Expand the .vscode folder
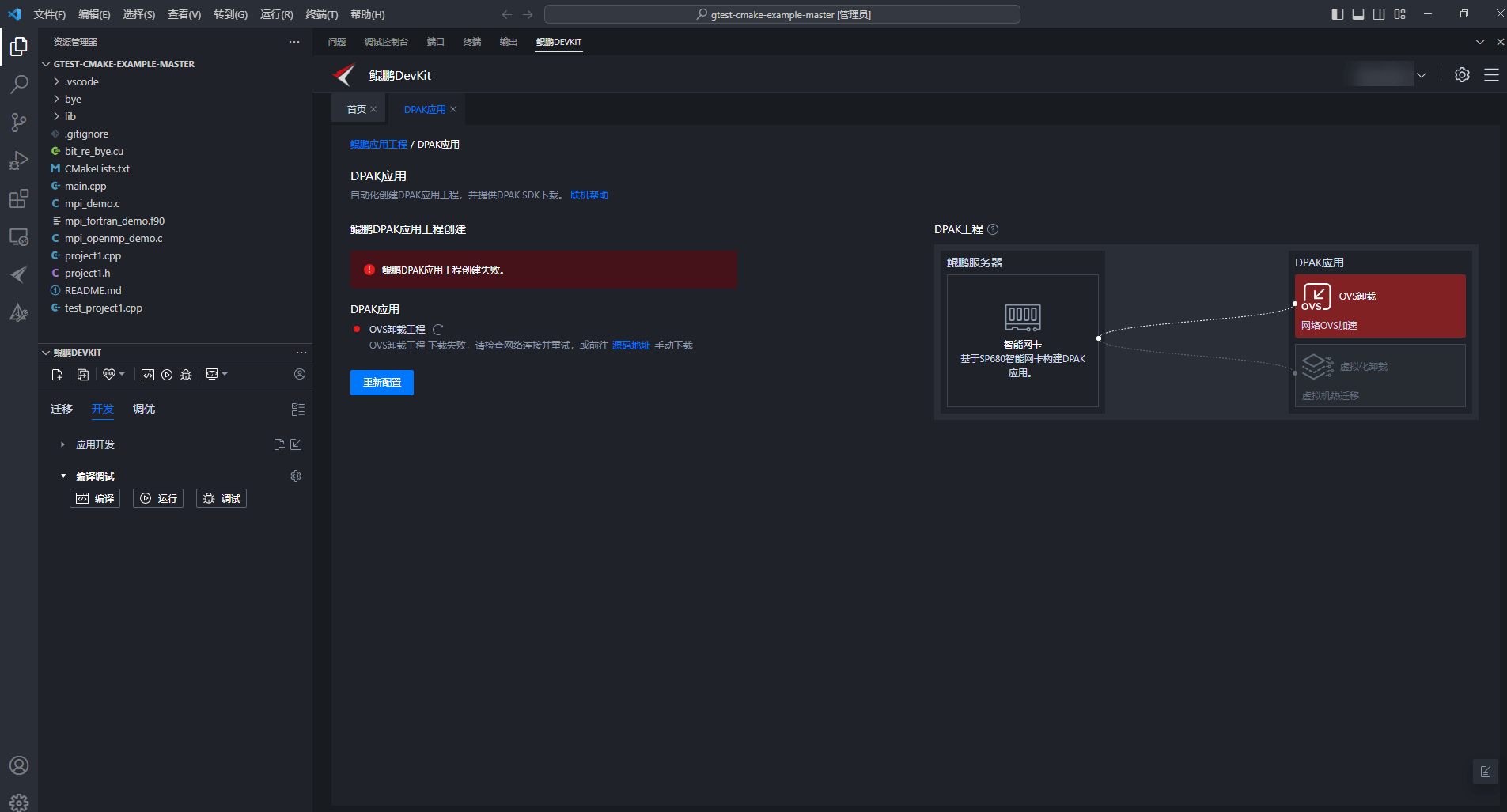Viewport: 1507px width, 812px height. (x=81, y=81)
